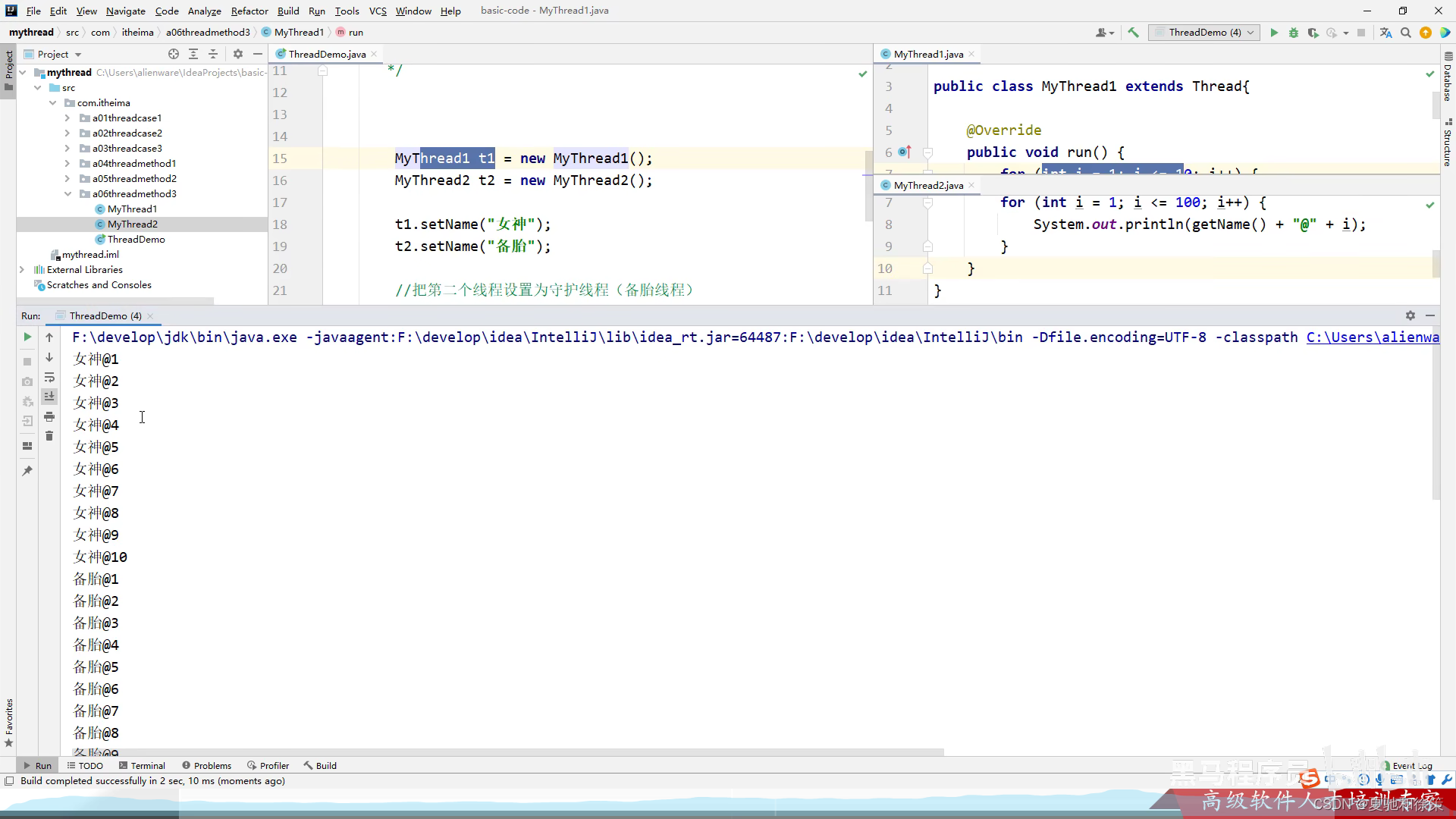Click the Debug bug icon in the toolbar
This screenshot has width=1456, height=819.
tap(1294, 33)
